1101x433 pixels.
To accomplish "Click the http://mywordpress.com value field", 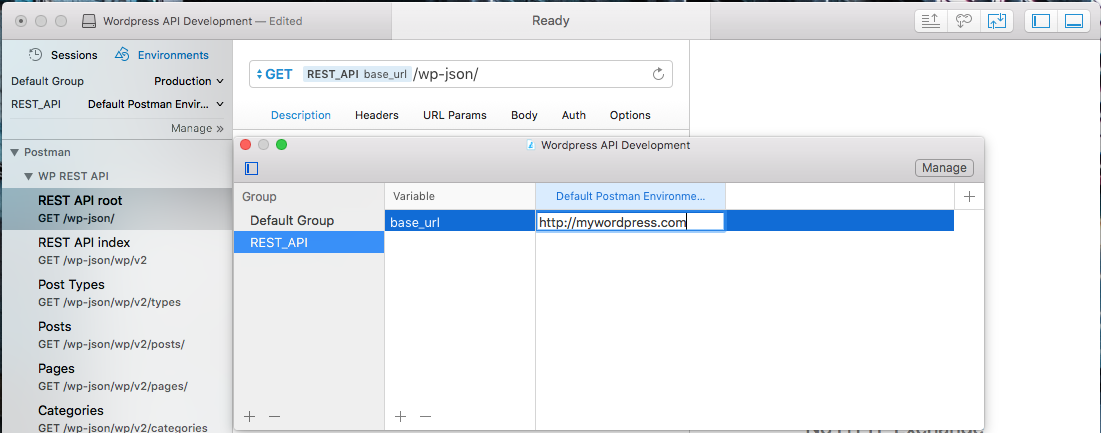I will click(630, 222).
